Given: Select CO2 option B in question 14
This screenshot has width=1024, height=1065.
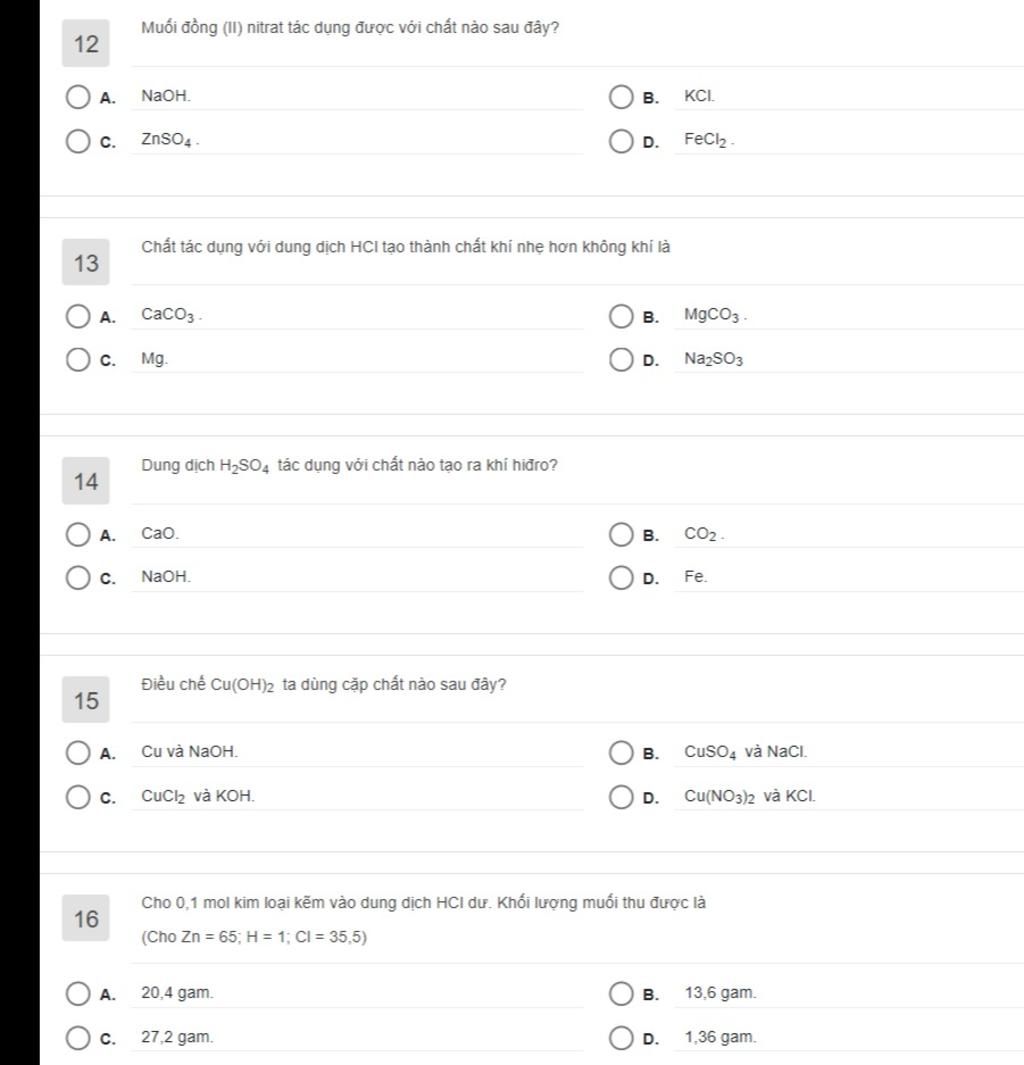Looking at the screenshot, I should [x=621, y=535].
